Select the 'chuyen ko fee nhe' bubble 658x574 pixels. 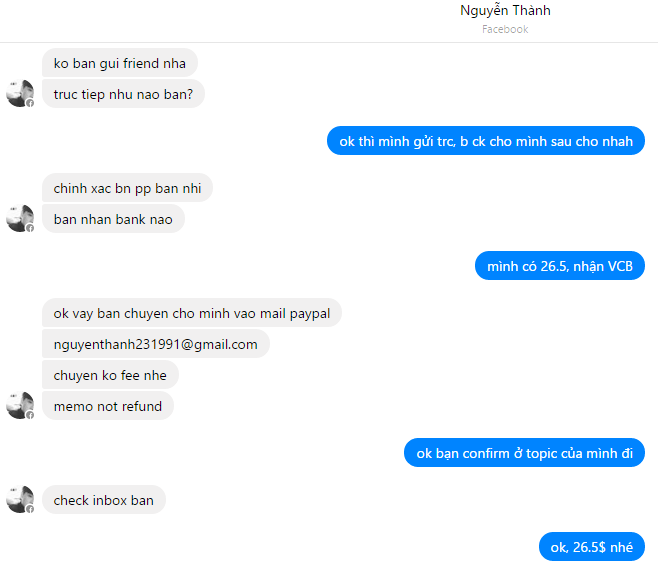click(x=110, y=375)
